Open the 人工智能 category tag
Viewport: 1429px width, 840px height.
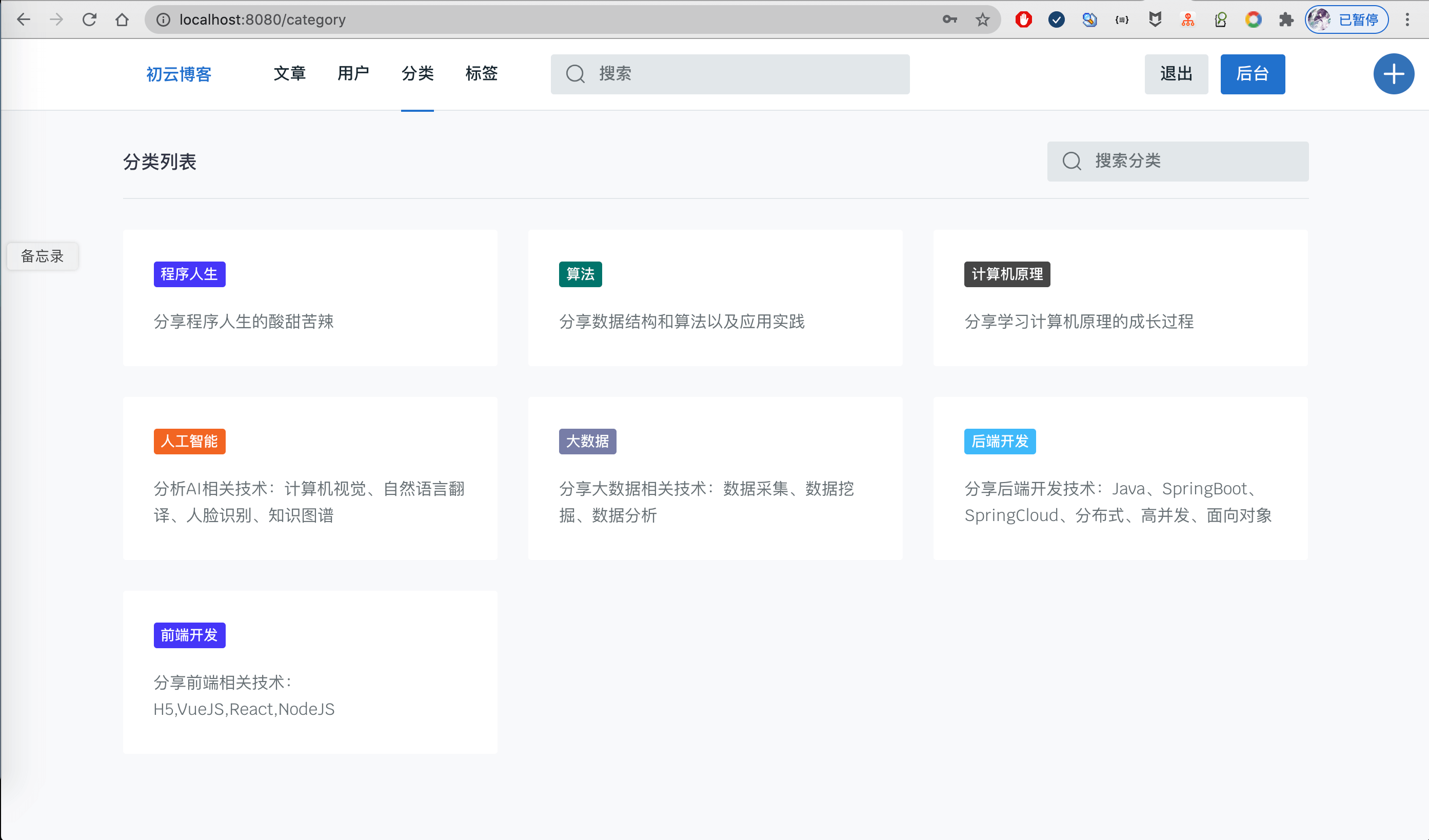click(189, 441)
